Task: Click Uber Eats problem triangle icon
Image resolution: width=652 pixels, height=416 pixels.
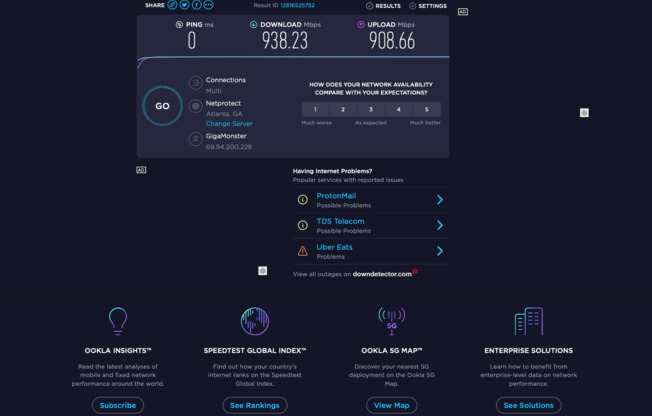Action: [x=303, y=251]
